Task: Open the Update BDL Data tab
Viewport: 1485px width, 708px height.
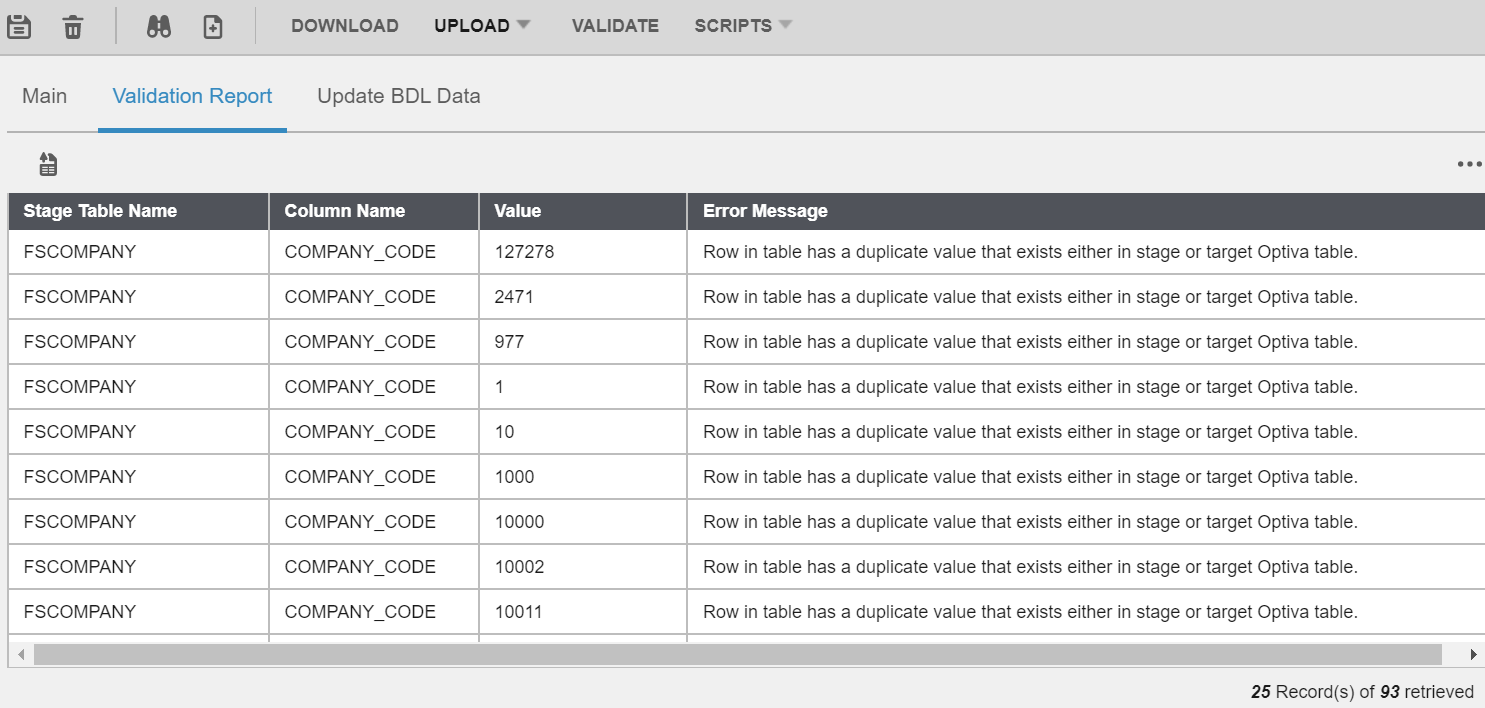Action: 399,95
